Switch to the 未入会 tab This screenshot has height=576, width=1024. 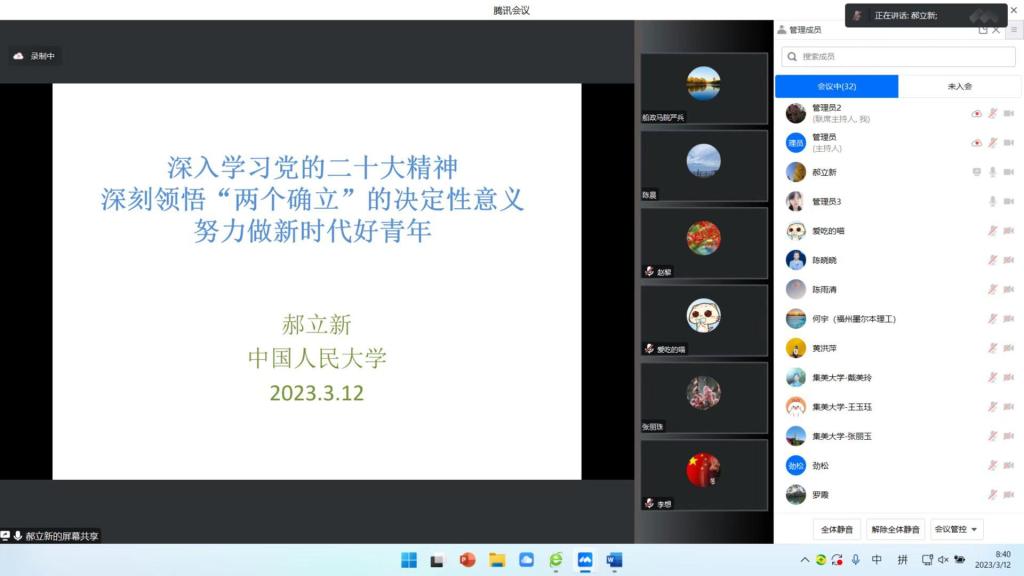960,86
